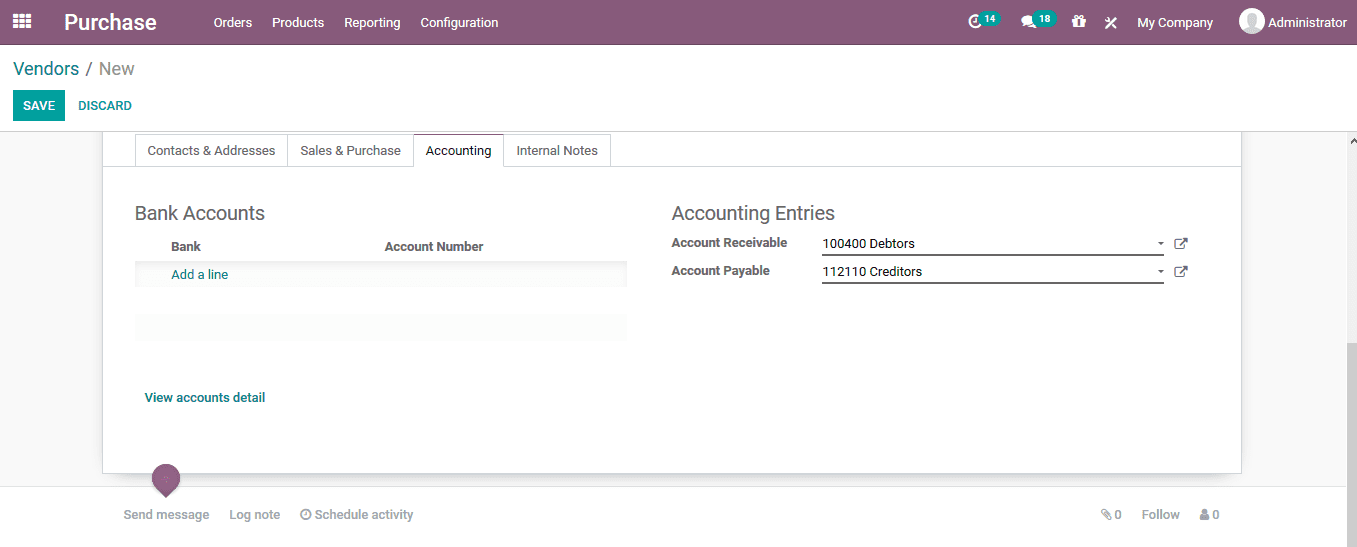
Task: Open external link for Account Receivable
Action: (1180, 243)
